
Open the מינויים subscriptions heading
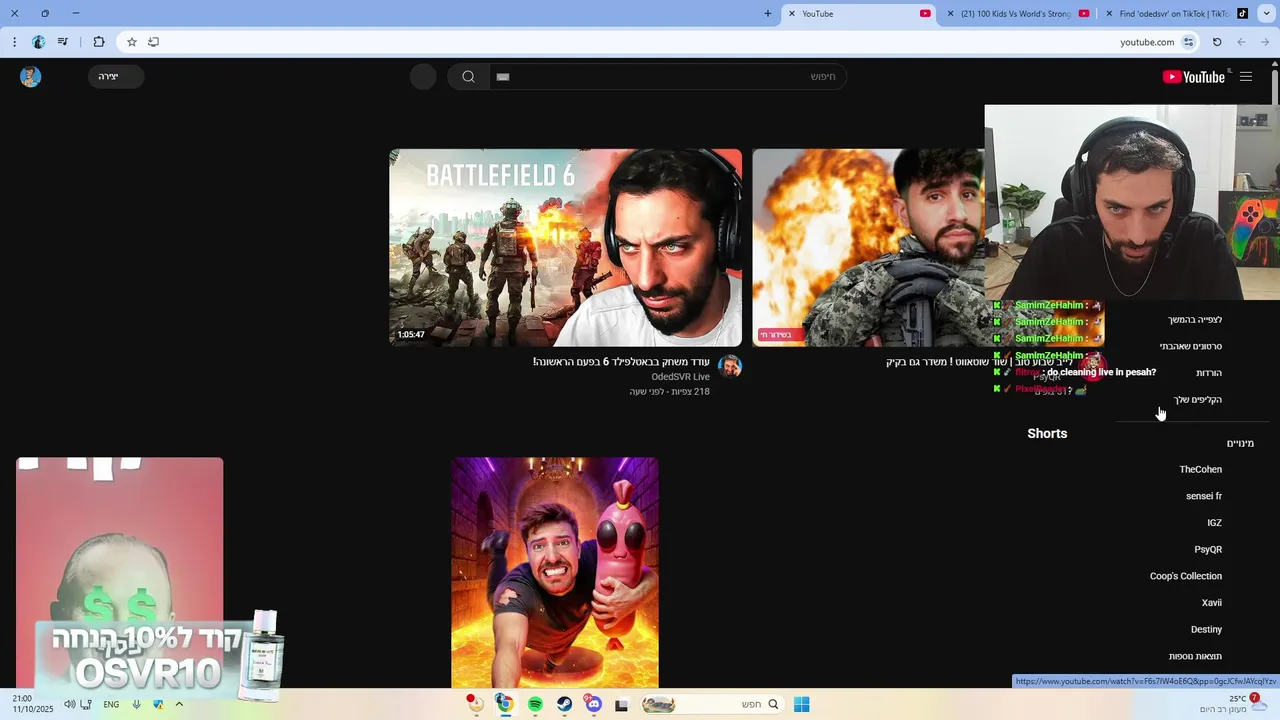point(1240,443)
